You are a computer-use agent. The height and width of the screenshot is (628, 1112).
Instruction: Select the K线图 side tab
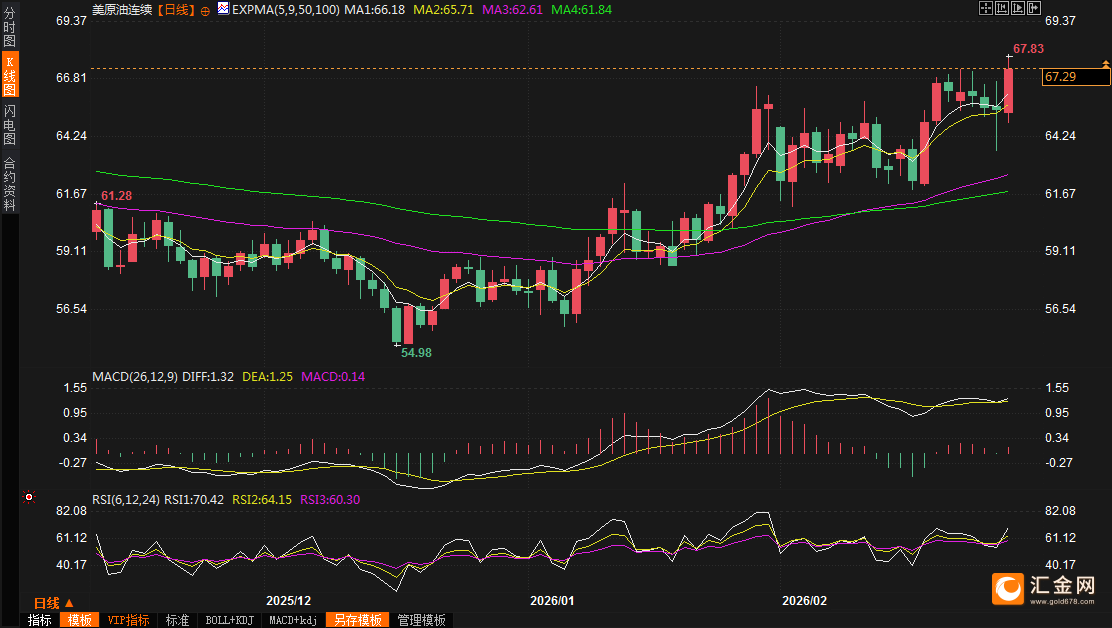(x=10, y=75)
